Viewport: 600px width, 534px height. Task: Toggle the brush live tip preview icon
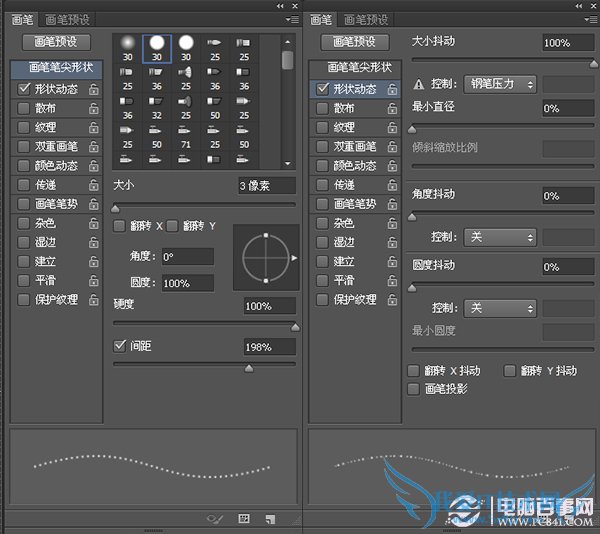pyautogui.click(x=214, y=519)
